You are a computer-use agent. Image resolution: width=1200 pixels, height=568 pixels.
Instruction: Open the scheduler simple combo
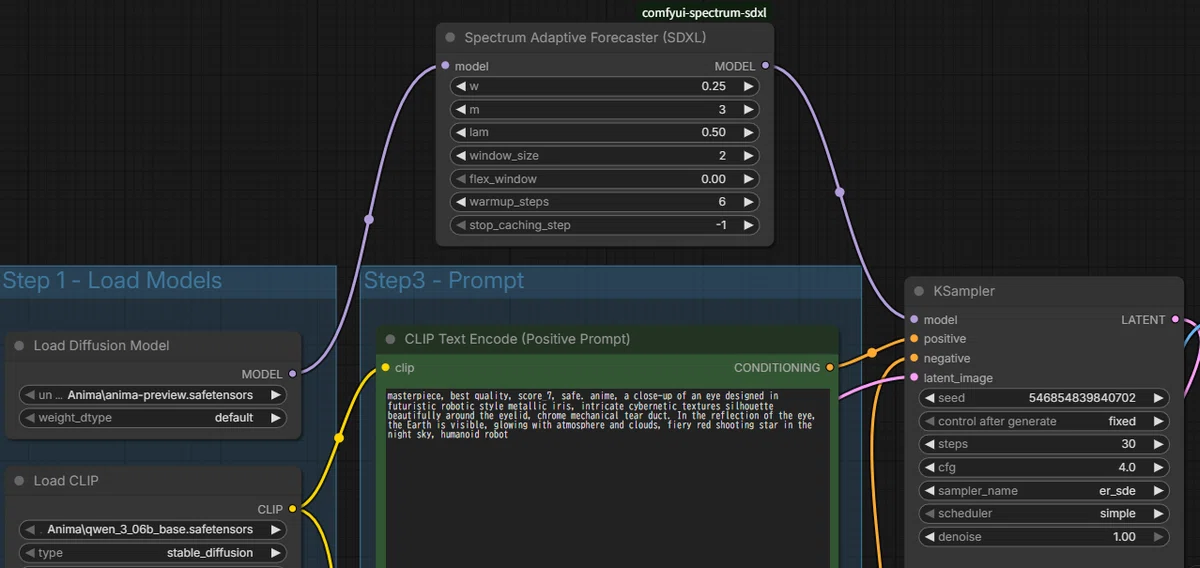[x=1043, y=514]
